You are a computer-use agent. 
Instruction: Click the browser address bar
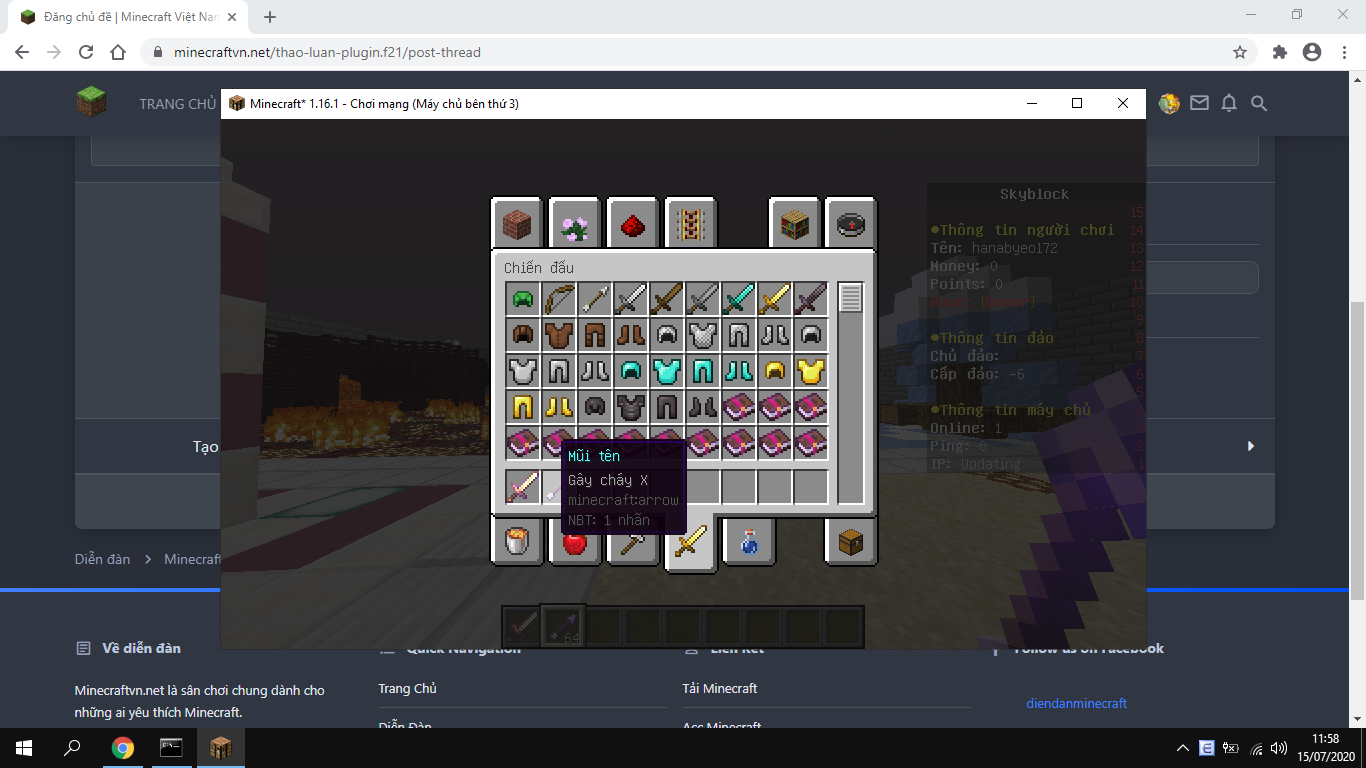tap(696, 52)
